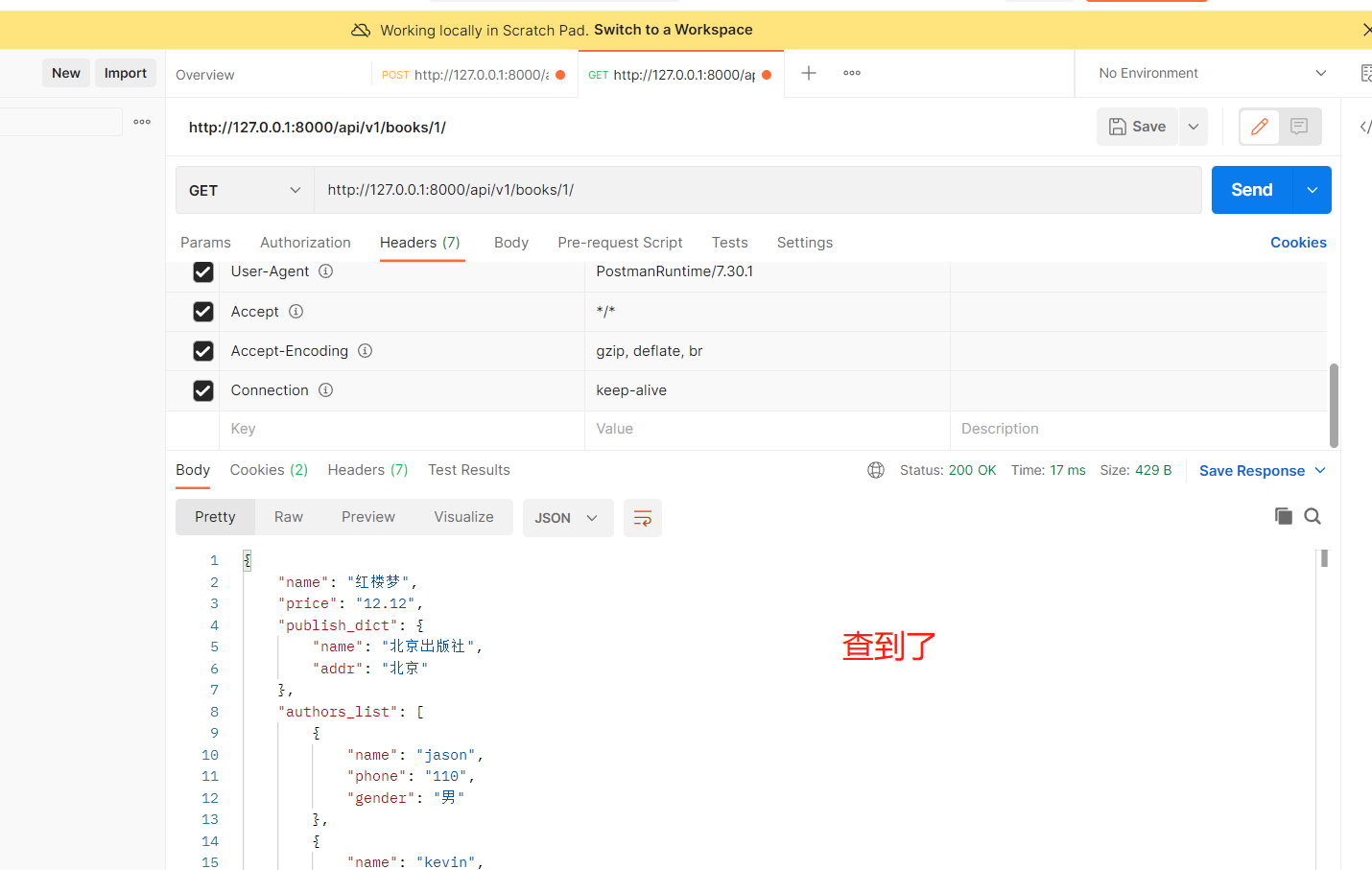Viewport: 1372px width, 870px height.
Task: Show info for Connection header
Action: pos(326,390)
